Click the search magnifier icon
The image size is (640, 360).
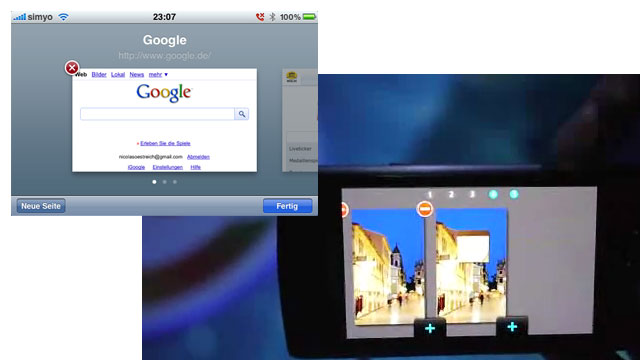242,114
